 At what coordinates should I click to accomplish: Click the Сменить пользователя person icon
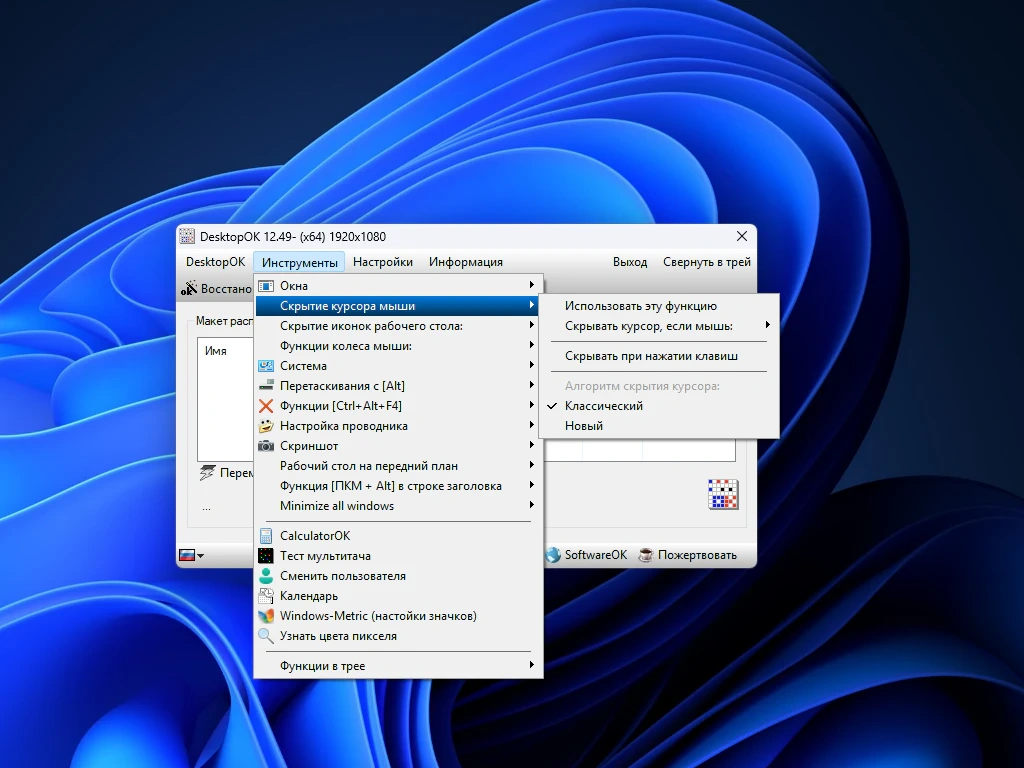pos(266,576)
